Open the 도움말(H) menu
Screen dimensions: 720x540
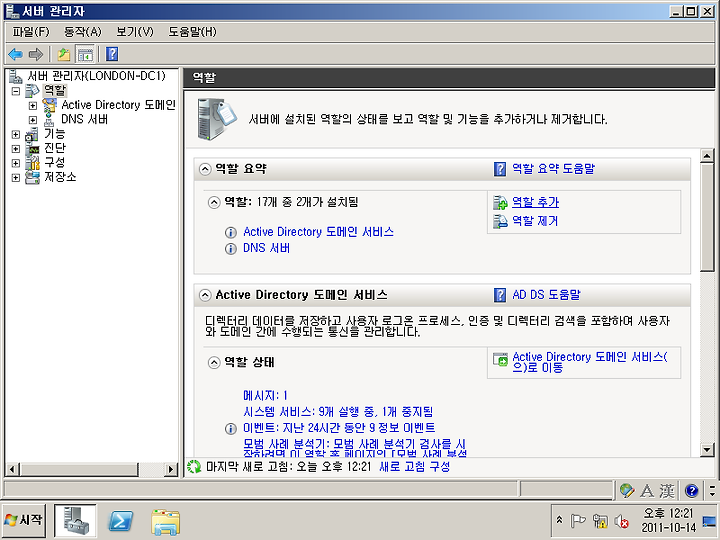(192, 32)
